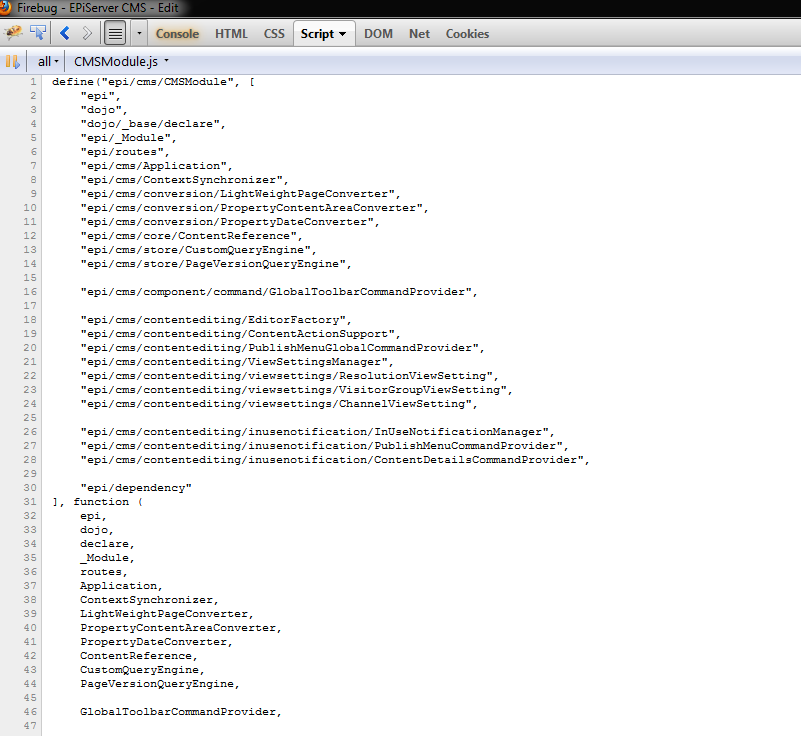Click "epi/cms/store/PageVersionQueryEngine" on line 14
This screenshot has width=801, height=736.
pos(216,264)
